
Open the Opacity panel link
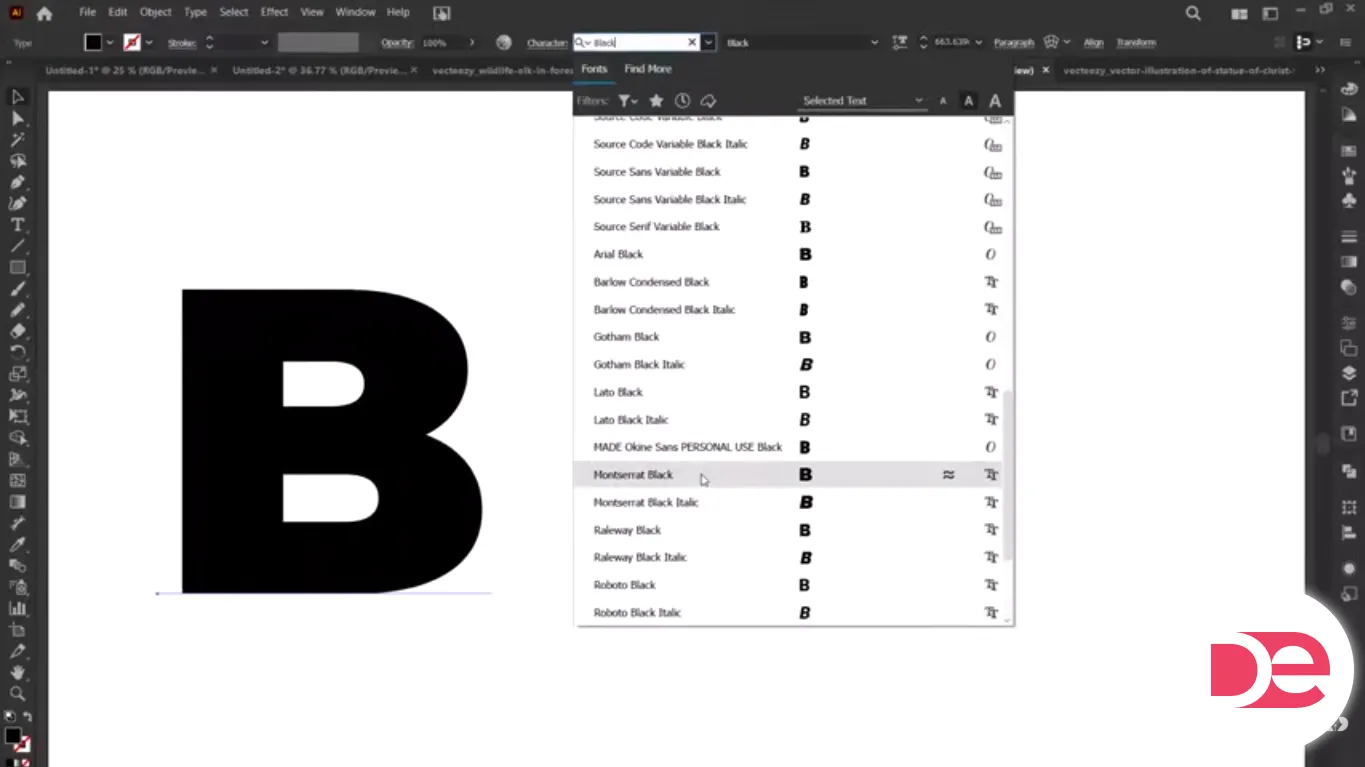398,43
